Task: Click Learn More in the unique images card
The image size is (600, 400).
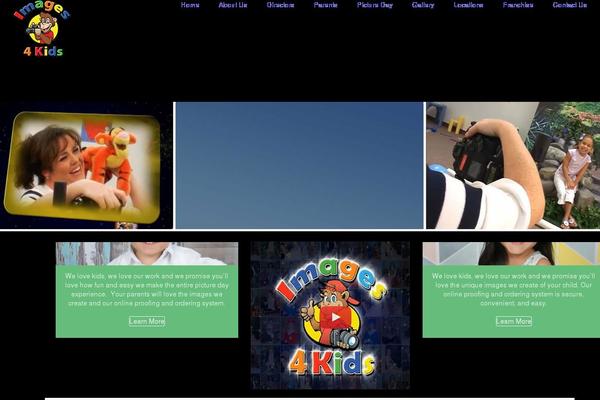Action: (514, 321)
